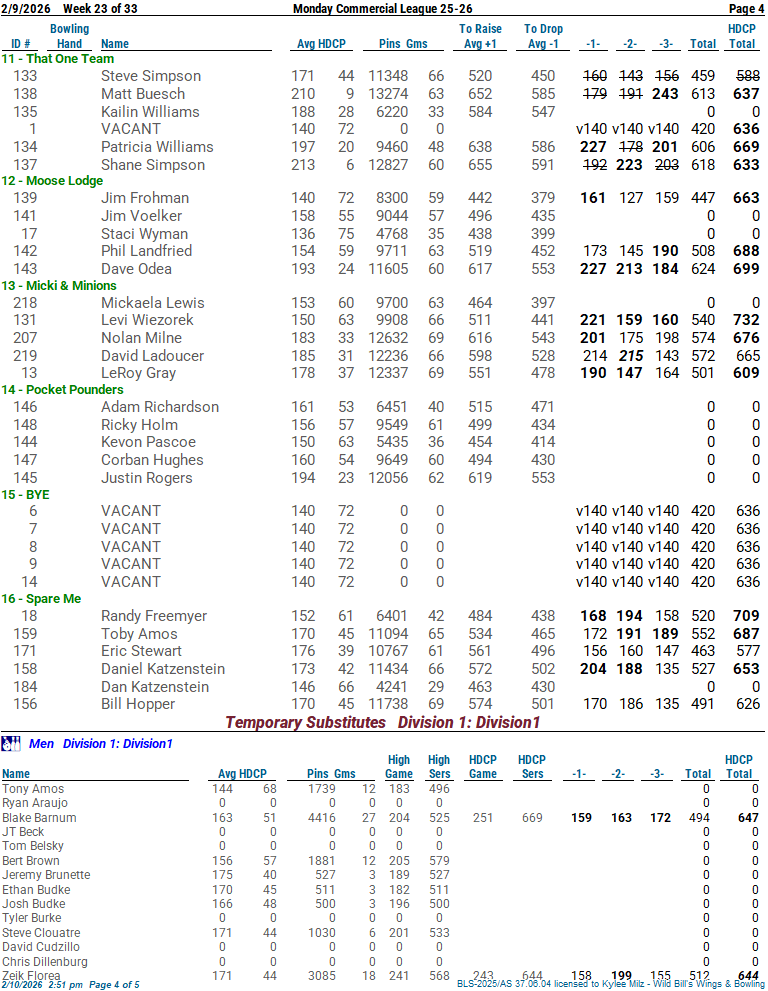Select player name LeRoy Gray
The image size is (768, 991).
tap(138, 374)
